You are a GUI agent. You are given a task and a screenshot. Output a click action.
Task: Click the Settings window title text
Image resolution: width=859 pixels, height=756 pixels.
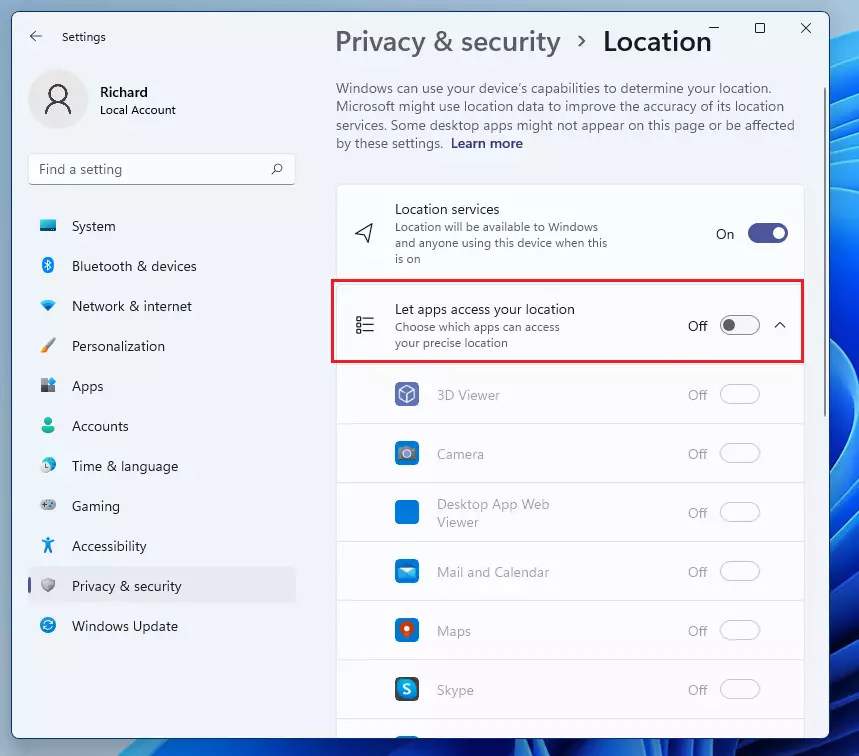(84, 37)
